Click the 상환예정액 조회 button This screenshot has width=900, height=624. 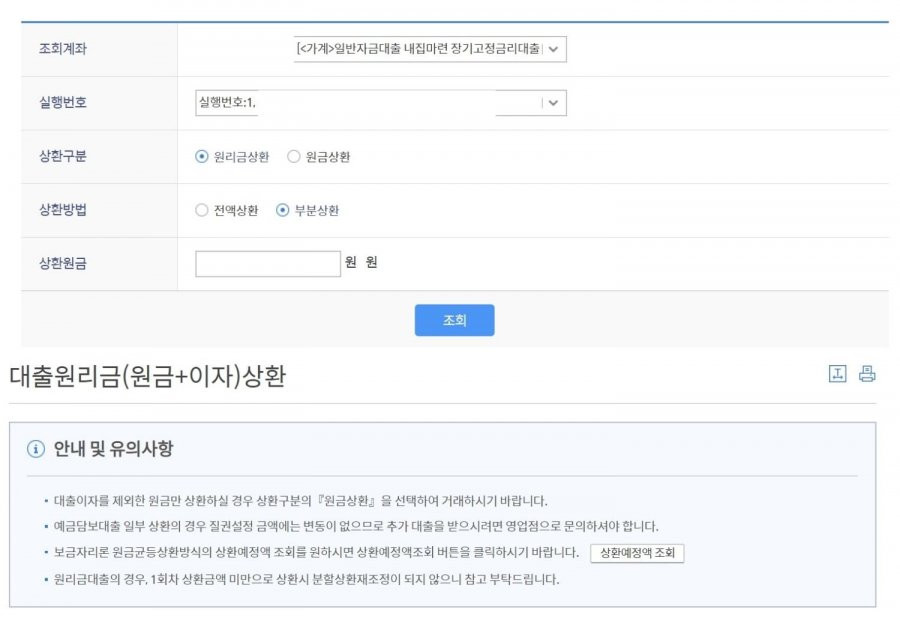(x=637, y=553)
